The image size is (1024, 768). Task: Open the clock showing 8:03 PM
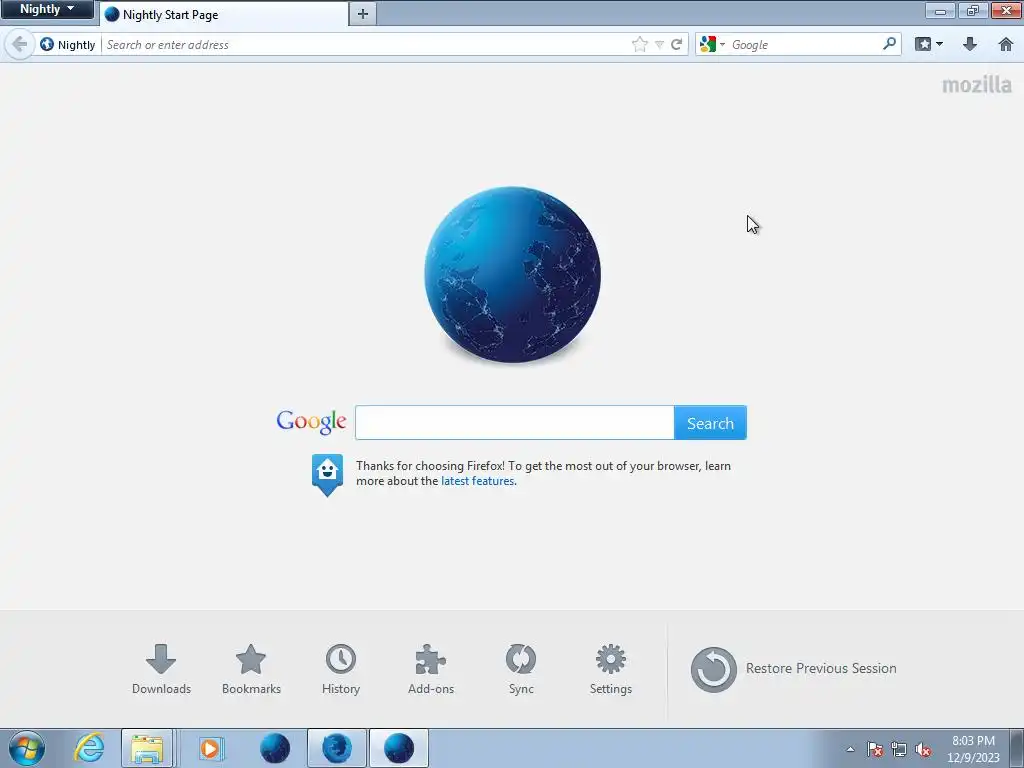click(x=973, y=749)
